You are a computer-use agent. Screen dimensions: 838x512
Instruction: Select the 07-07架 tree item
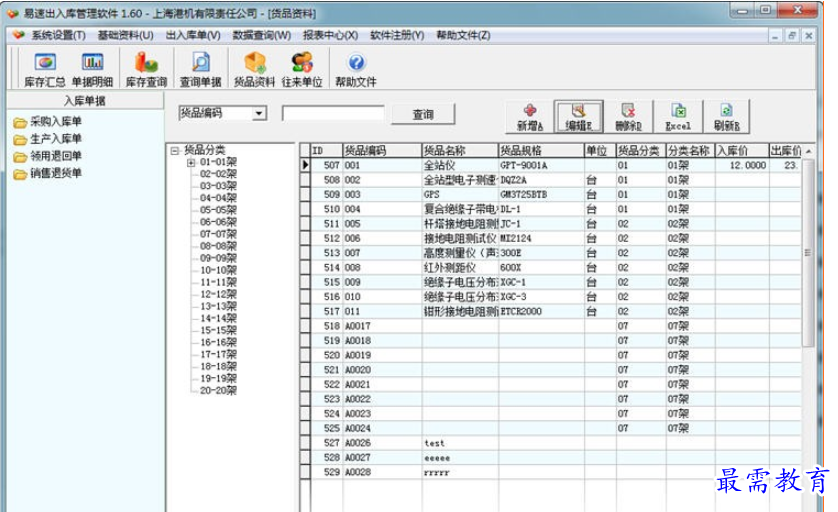pyautogui.click(x=218, y=234)
